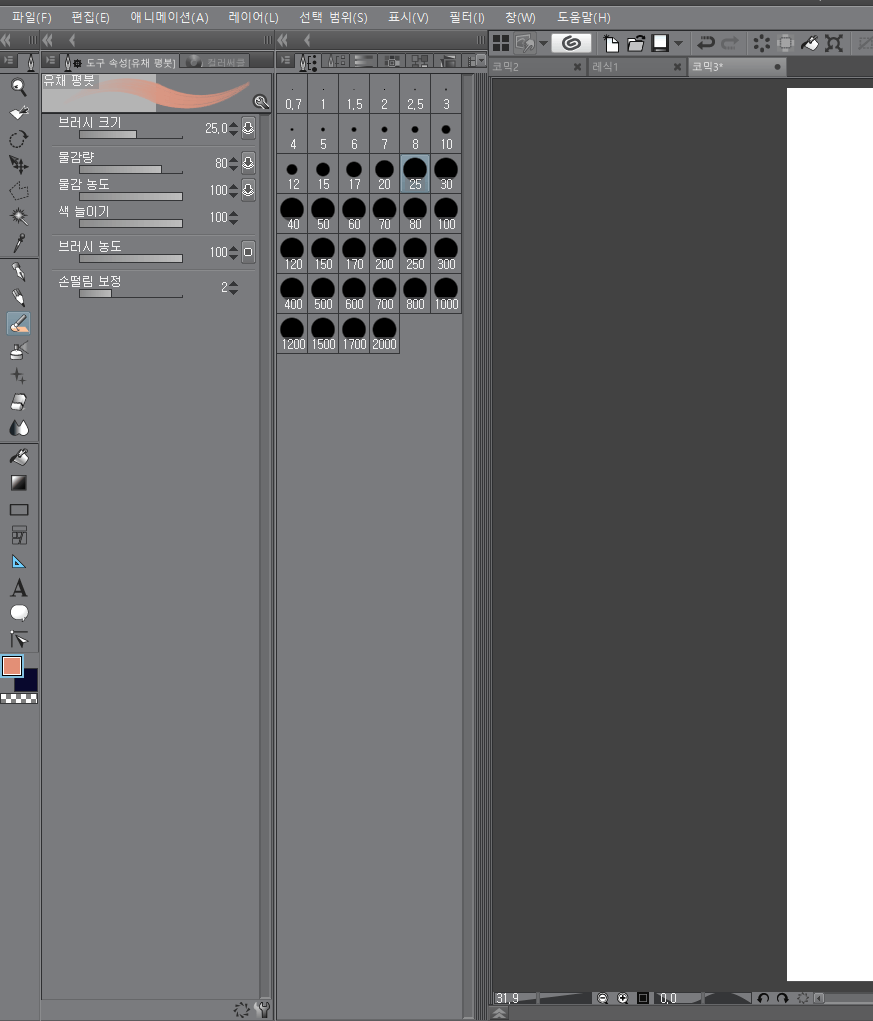Close the 코믹2 tab
This screenshot has width=873, height=1021.
point(577,66)
